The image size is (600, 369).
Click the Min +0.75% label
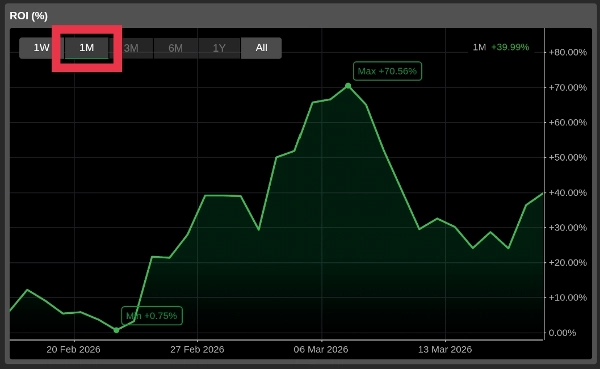[152, 316]
